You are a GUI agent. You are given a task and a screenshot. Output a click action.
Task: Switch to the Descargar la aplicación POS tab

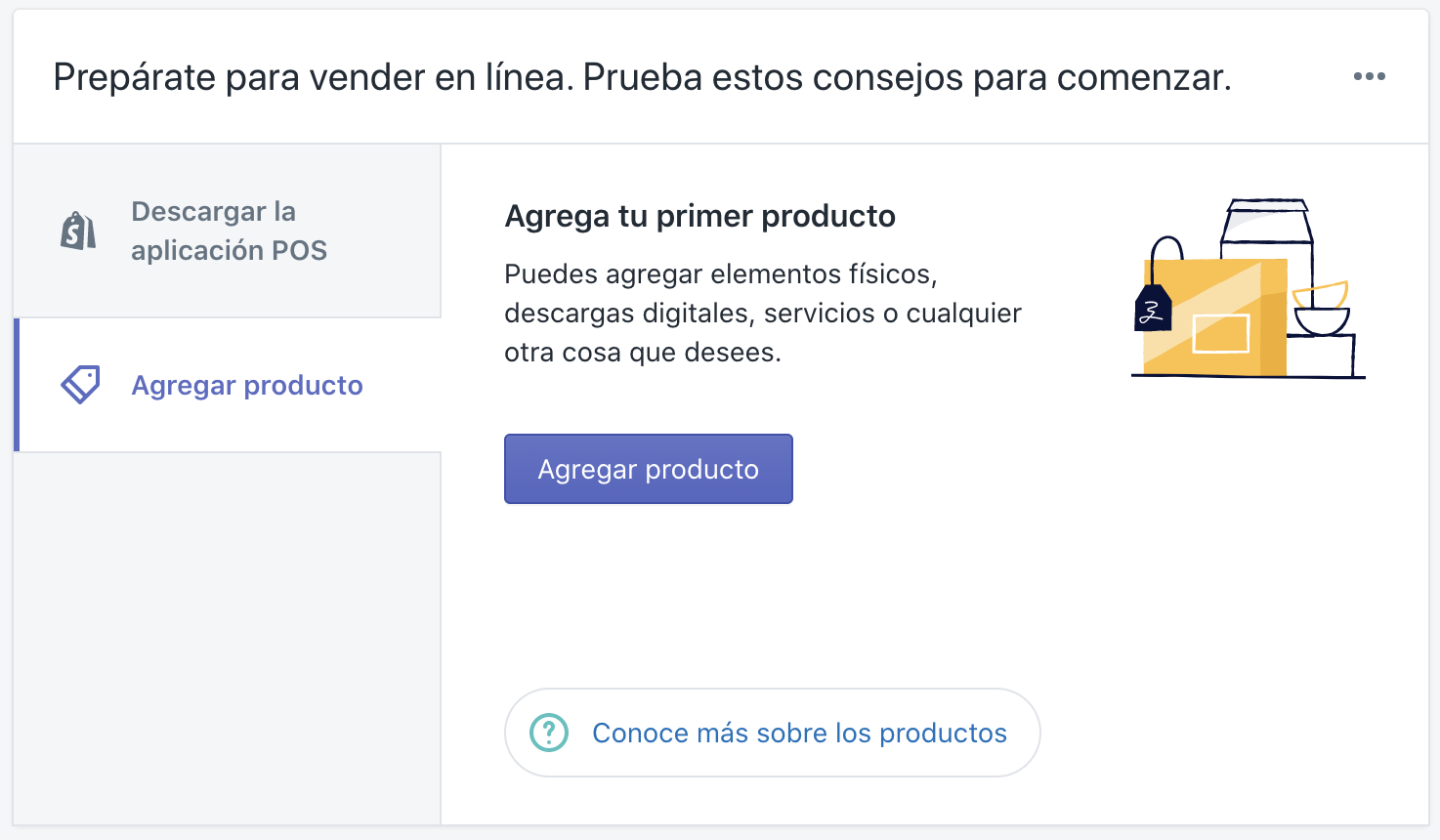(x=228, y=231)
